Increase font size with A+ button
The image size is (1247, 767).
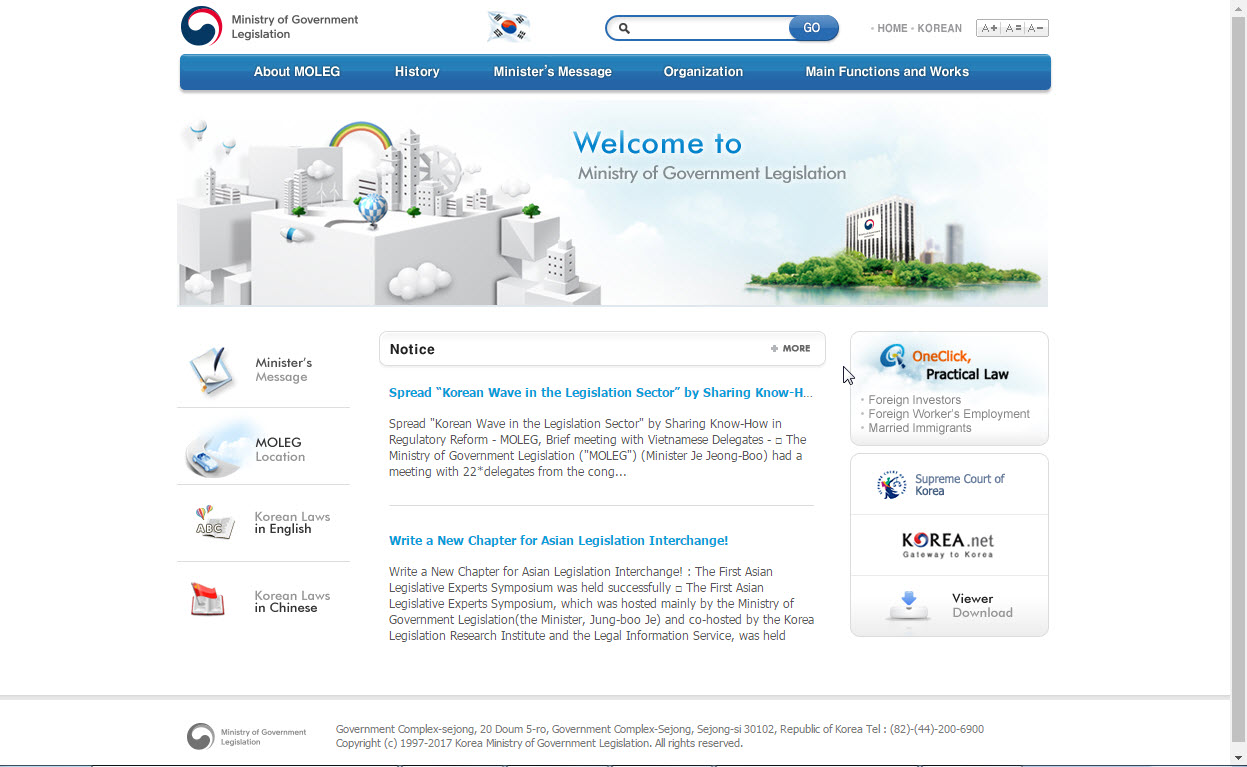coord(988,28)
